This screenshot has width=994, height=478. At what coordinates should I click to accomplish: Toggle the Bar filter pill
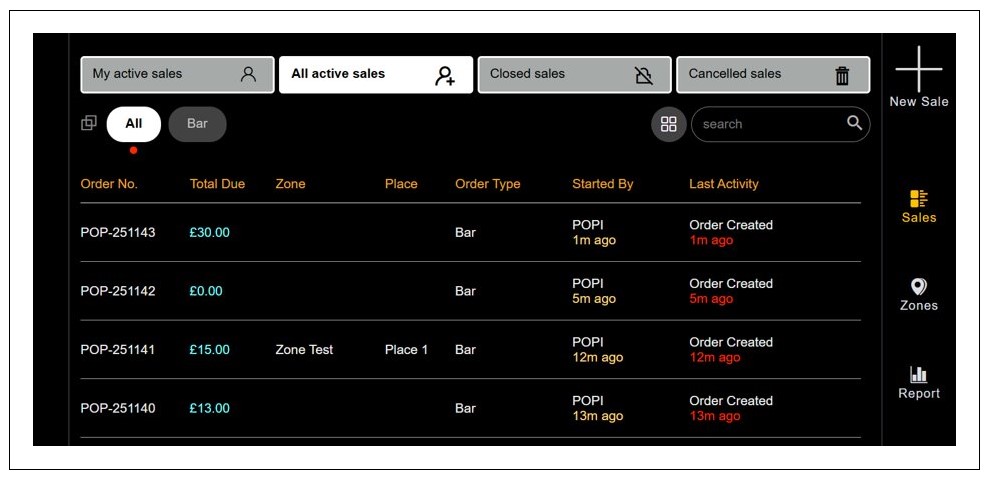tap(197, 124)
